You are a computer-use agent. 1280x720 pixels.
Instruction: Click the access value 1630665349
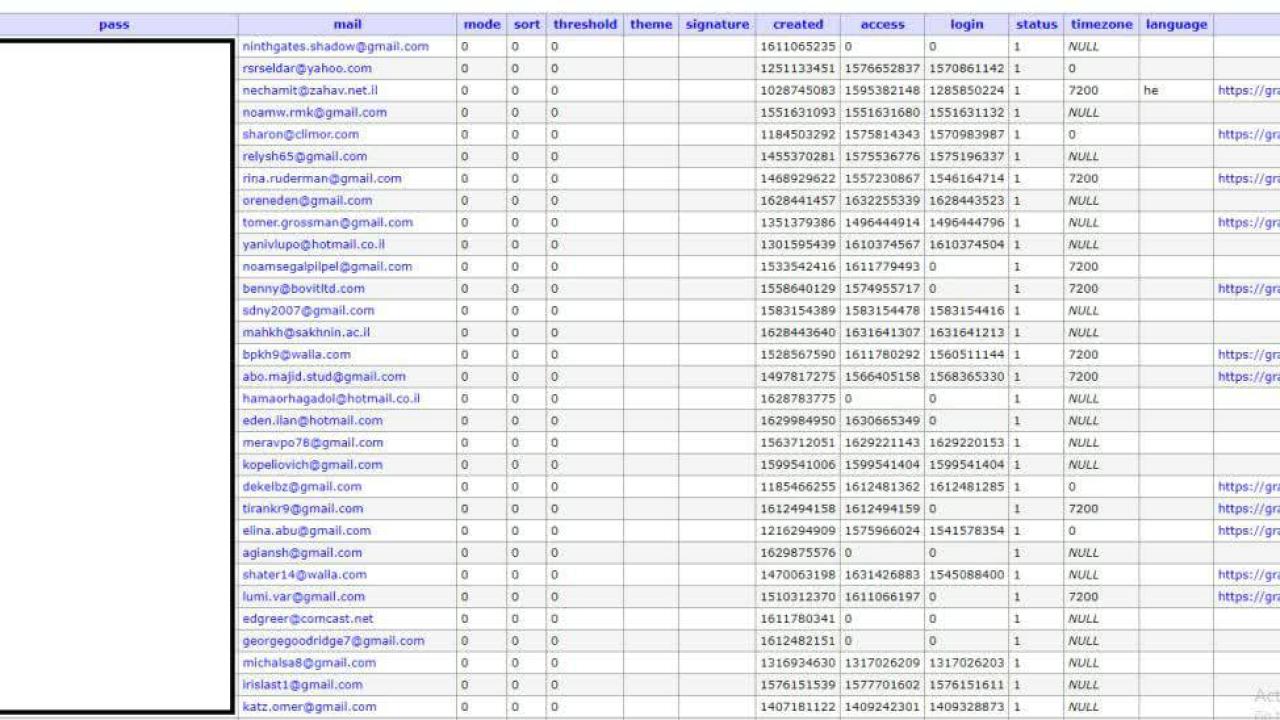(x=882, y=420)
